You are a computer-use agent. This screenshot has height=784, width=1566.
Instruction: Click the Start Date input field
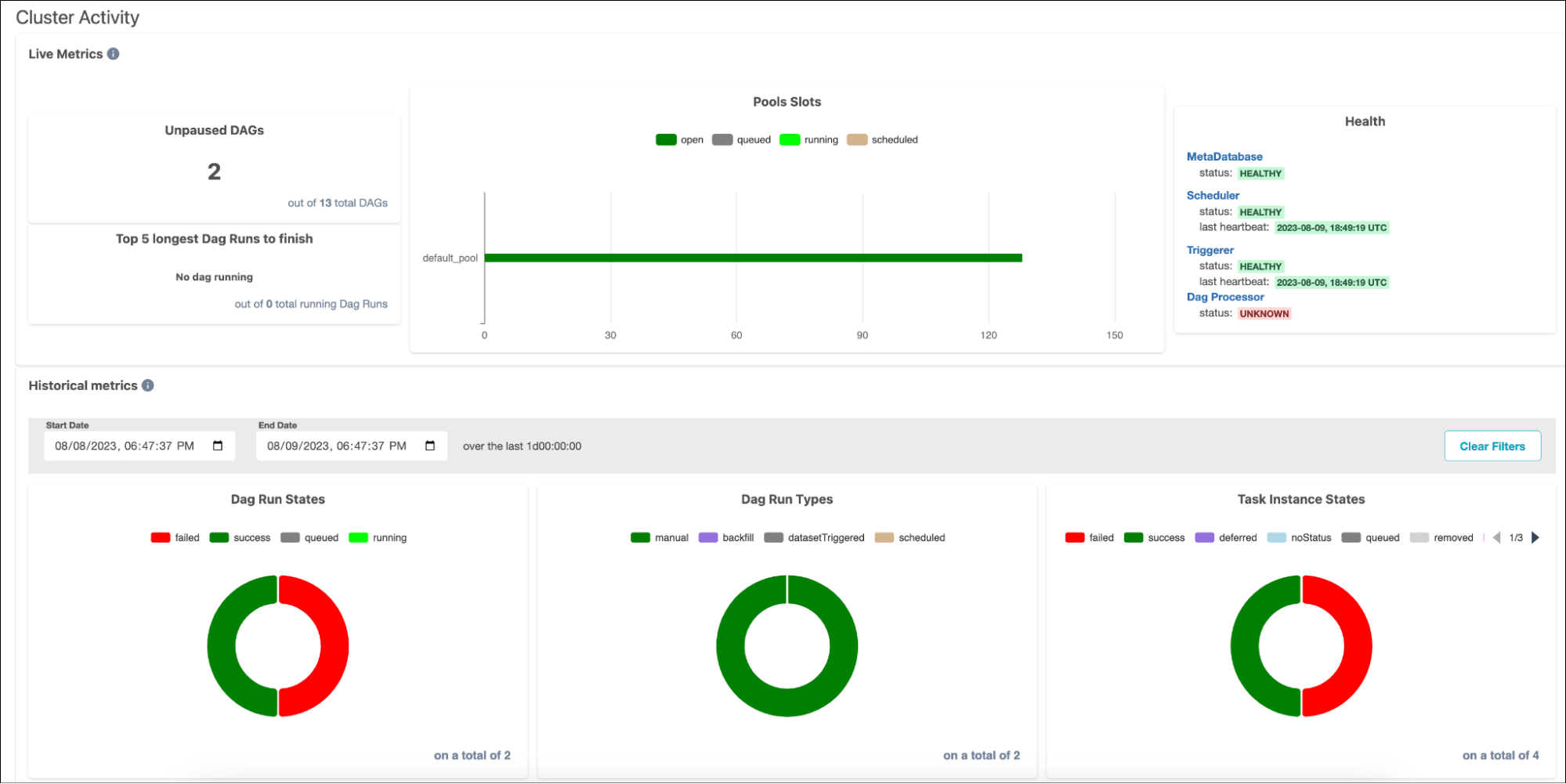pyautogui.click(x=125, y=446)
